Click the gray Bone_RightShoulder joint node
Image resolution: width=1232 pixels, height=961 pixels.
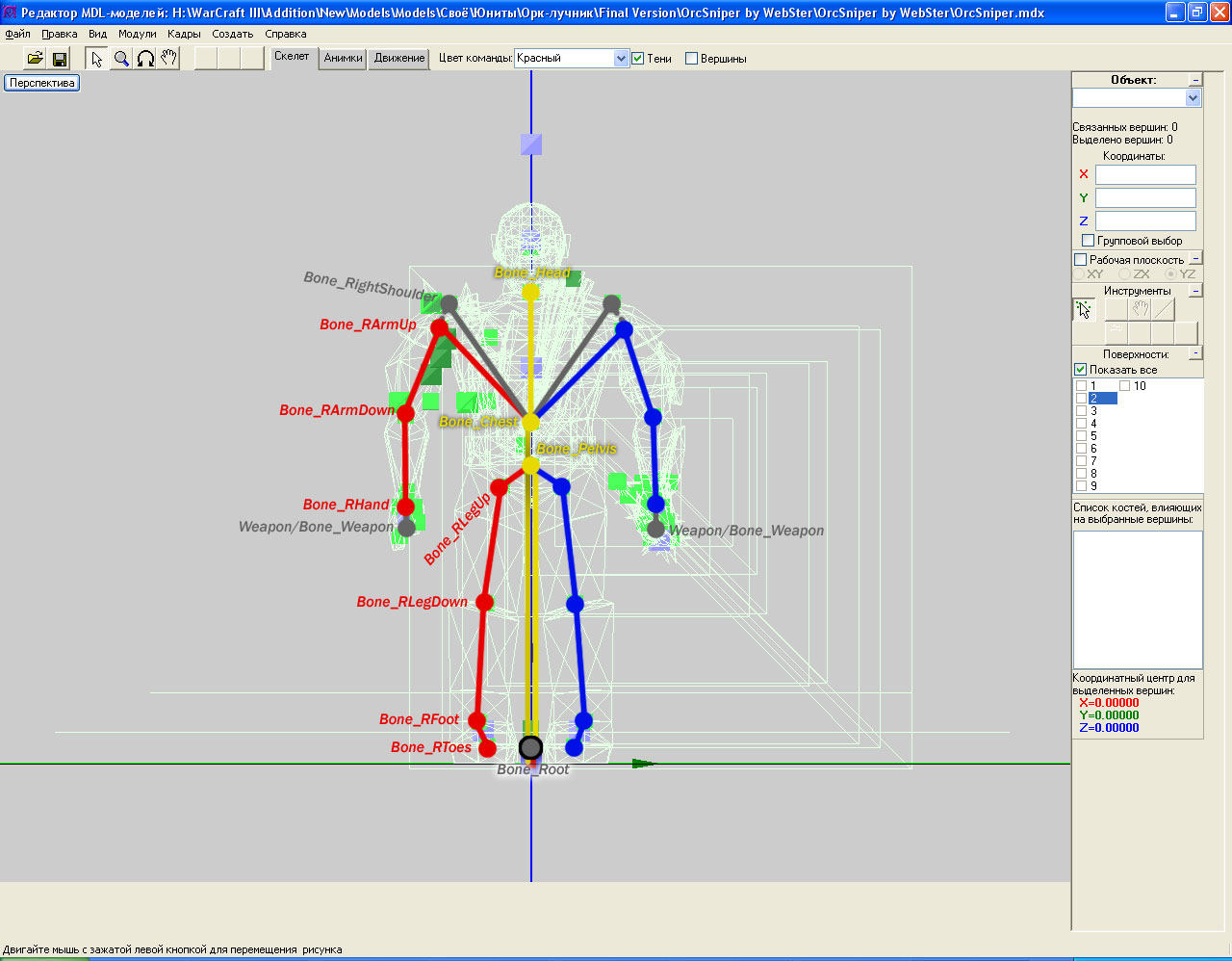[449, 304]
